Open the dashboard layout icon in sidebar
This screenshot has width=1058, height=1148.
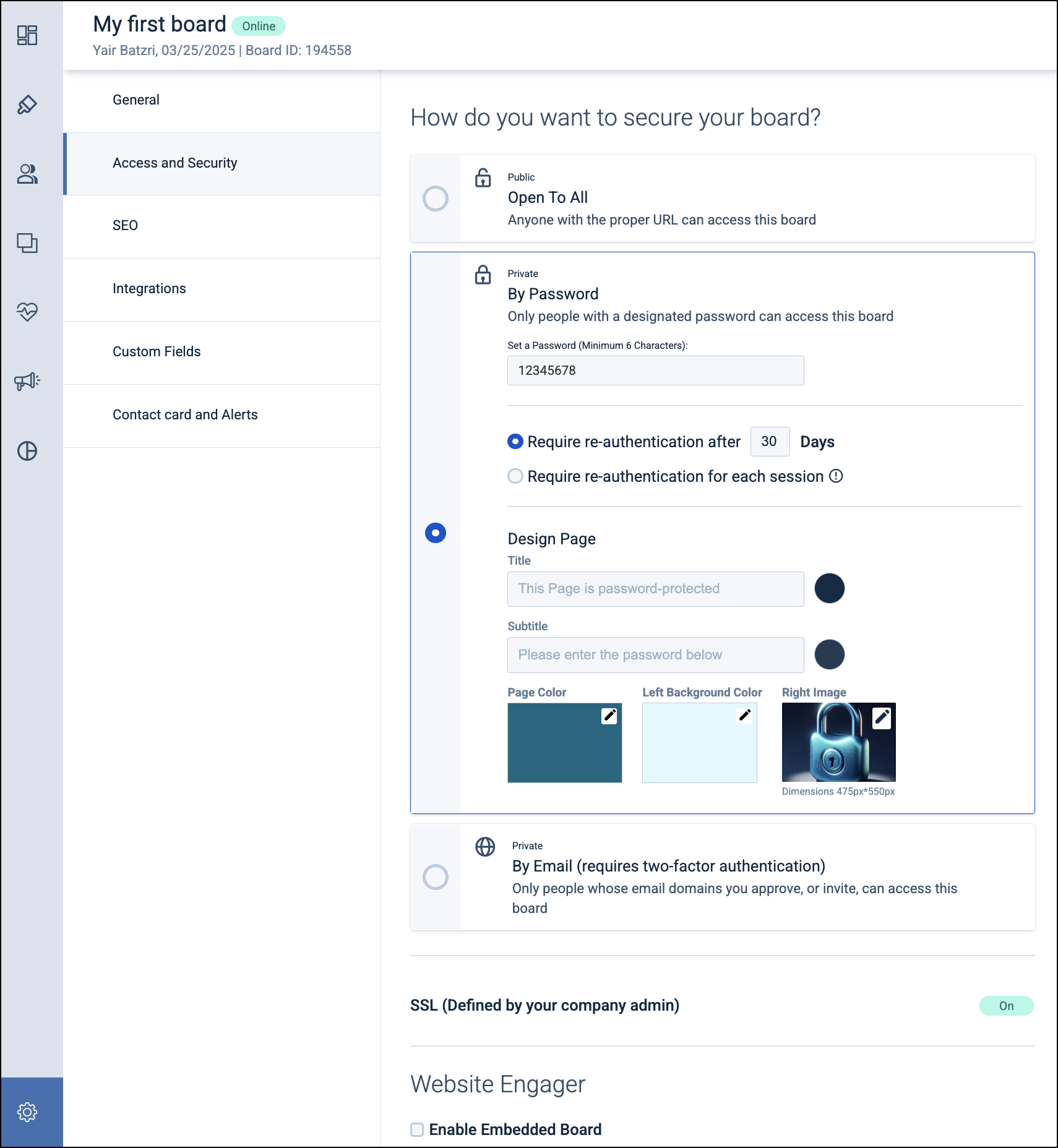(x=27, y=35)
